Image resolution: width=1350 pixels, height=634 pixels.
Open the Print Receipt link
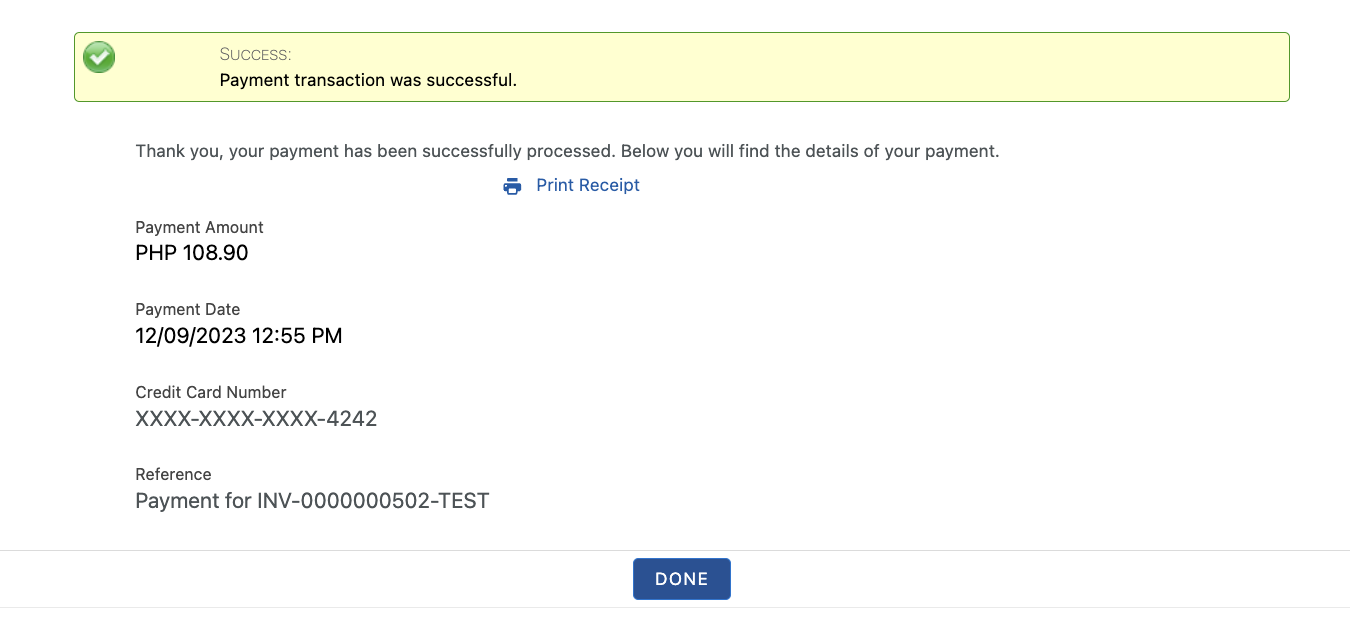pyautogui.click(x=587, y=185)
